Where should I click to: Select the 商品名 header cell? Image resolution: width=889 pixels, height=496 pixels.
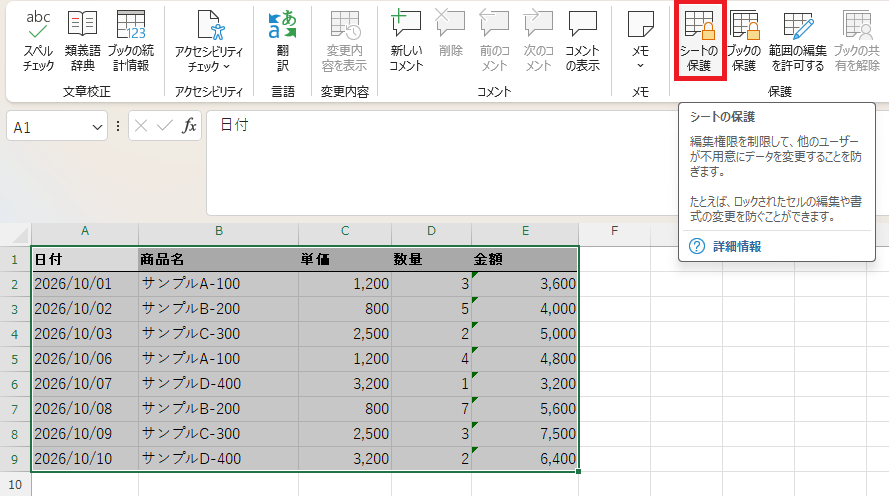(218, 260)
